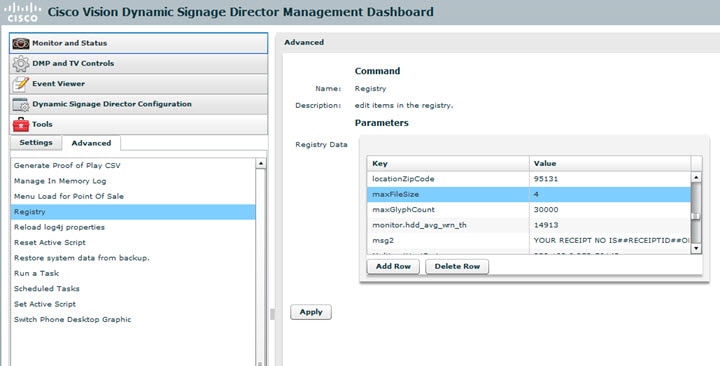The image size is (720, 366).
Task: Select Restore system data from backup
Action: coord(133,258)
